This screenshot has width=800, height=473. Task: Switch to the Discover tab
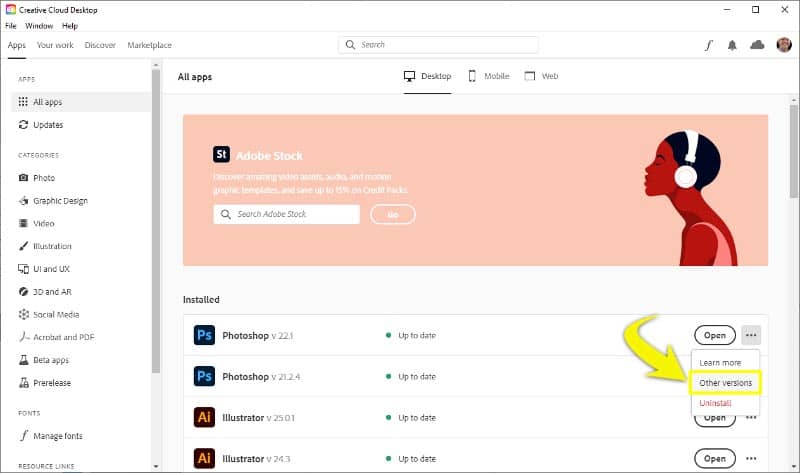click(100, 45)
